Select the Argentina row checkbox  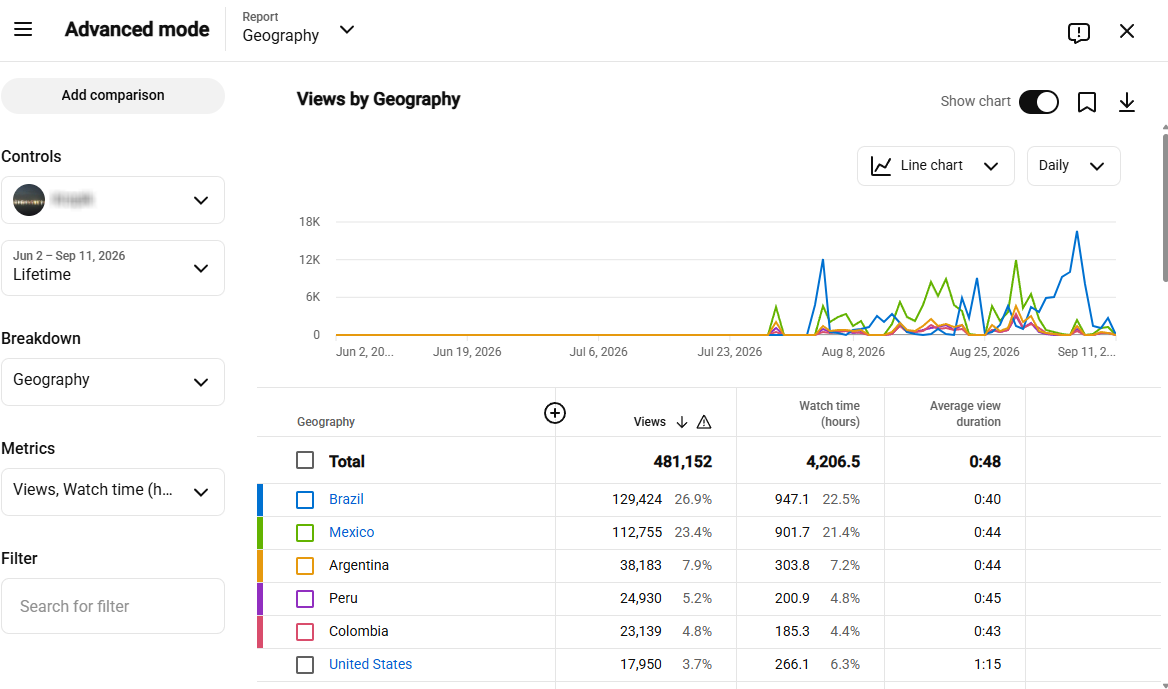coord(305,565)
